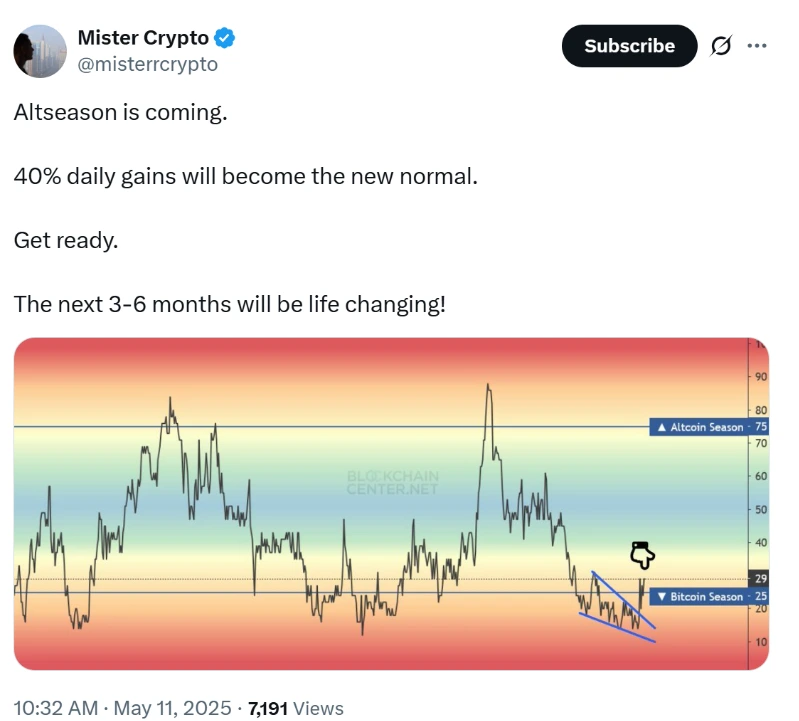Open the 10:32 AM May 11, 2025 timestamp
799x721 pixels.
coord(122,708)
